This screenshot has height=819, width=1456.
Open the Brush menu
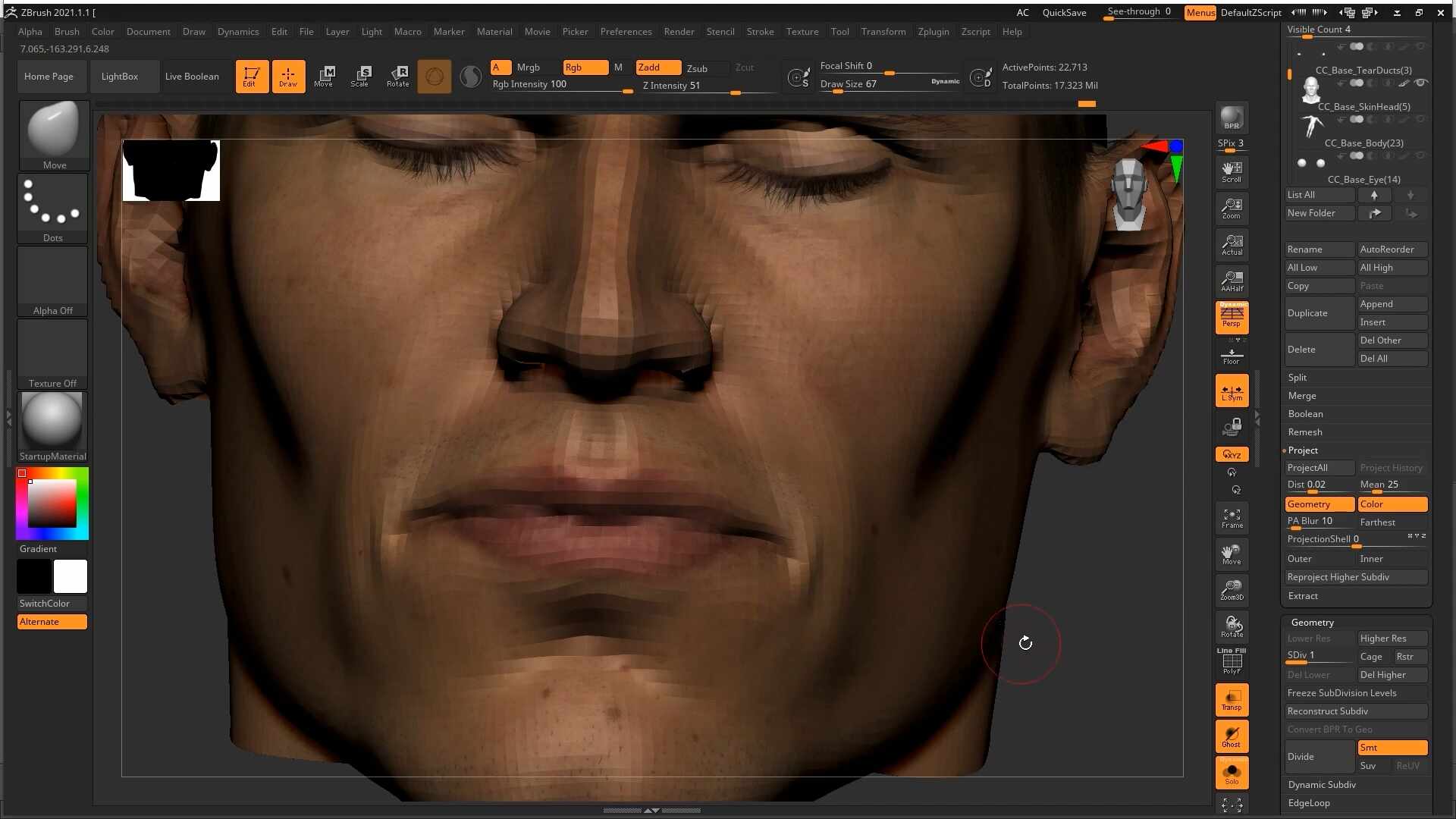click(x=67, y=32)
